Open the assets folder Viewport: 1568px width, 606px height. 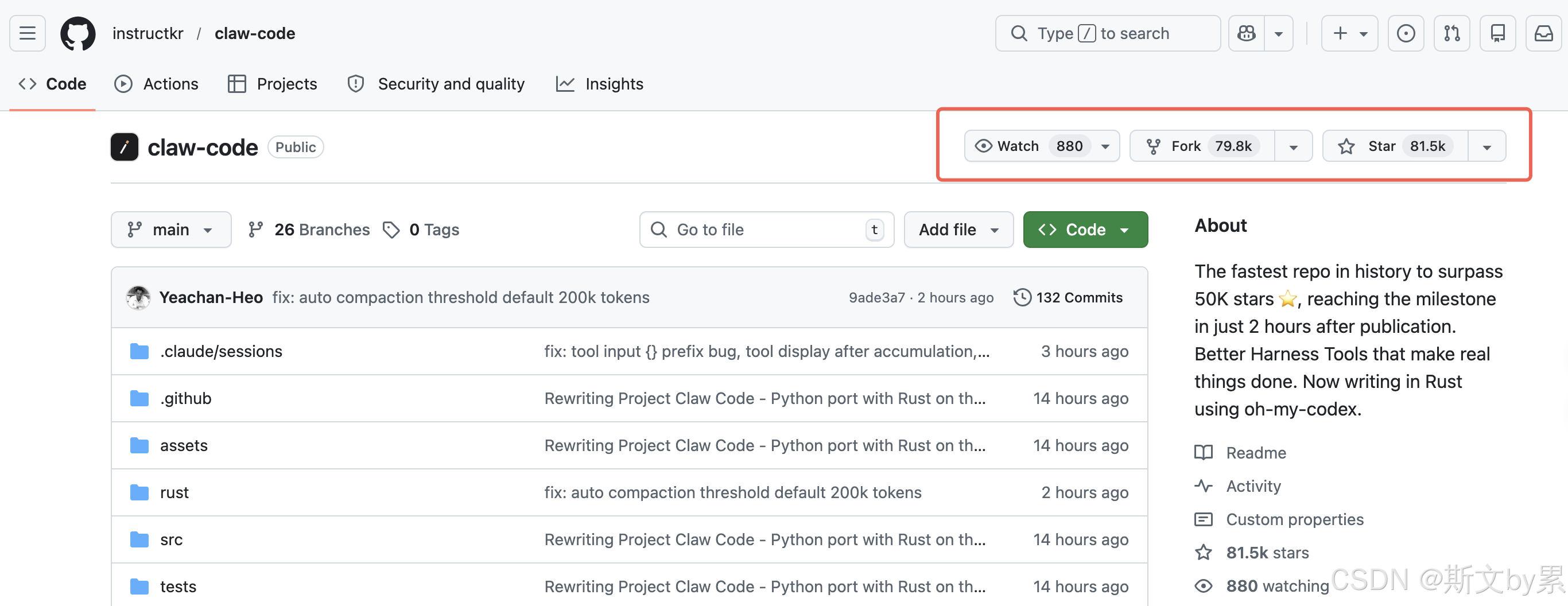pos(184,445)
